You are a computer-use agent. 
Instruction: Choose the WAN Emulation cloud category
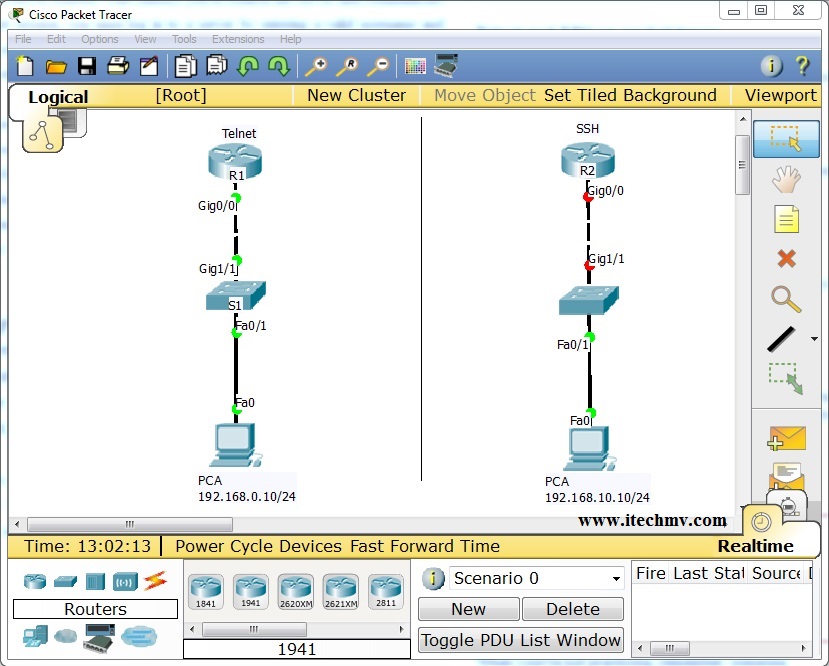coord(66,636)
